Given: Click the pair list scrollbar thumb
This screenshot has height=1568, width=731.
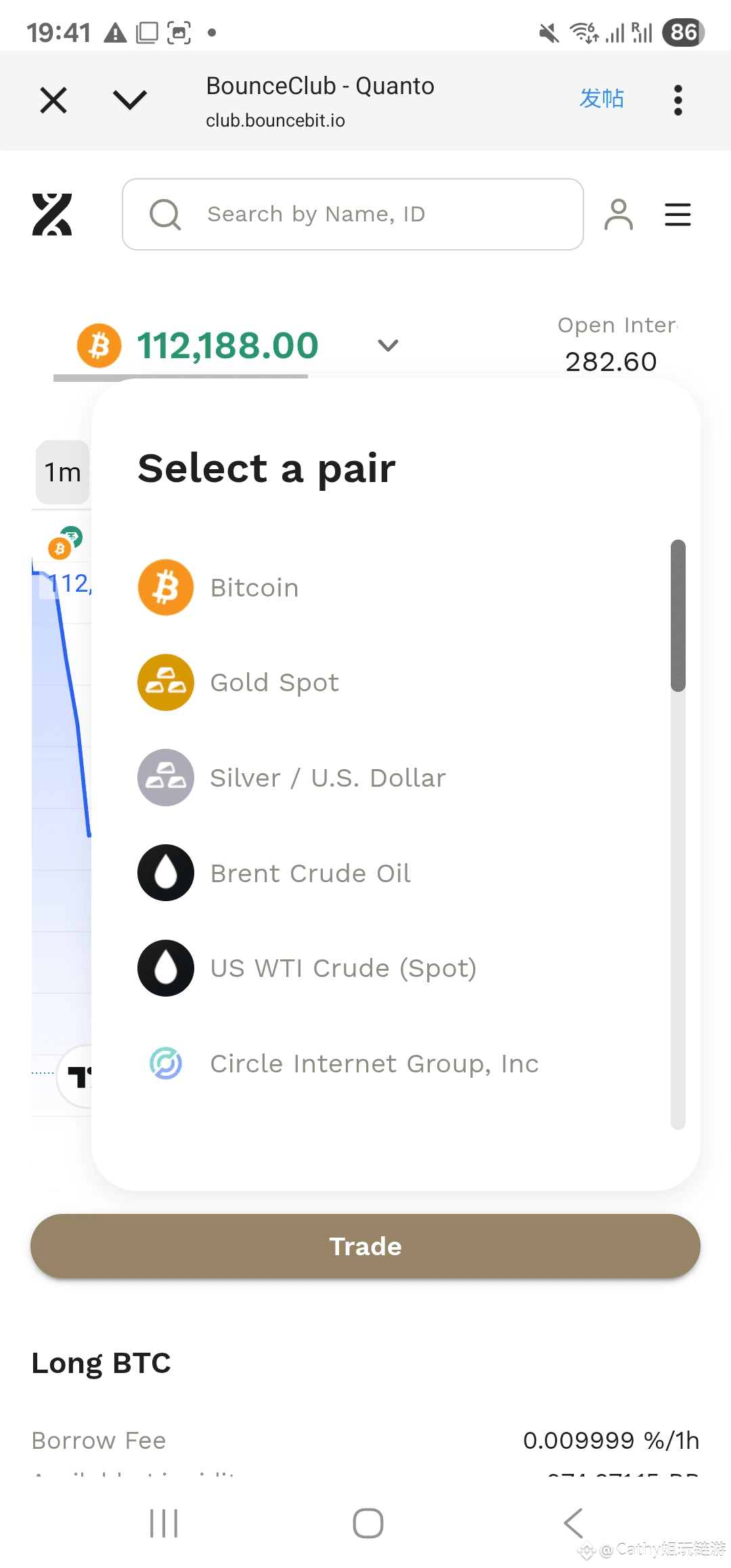Looking at the screenshot, I should pyautogui.click(x=678, y=615).
